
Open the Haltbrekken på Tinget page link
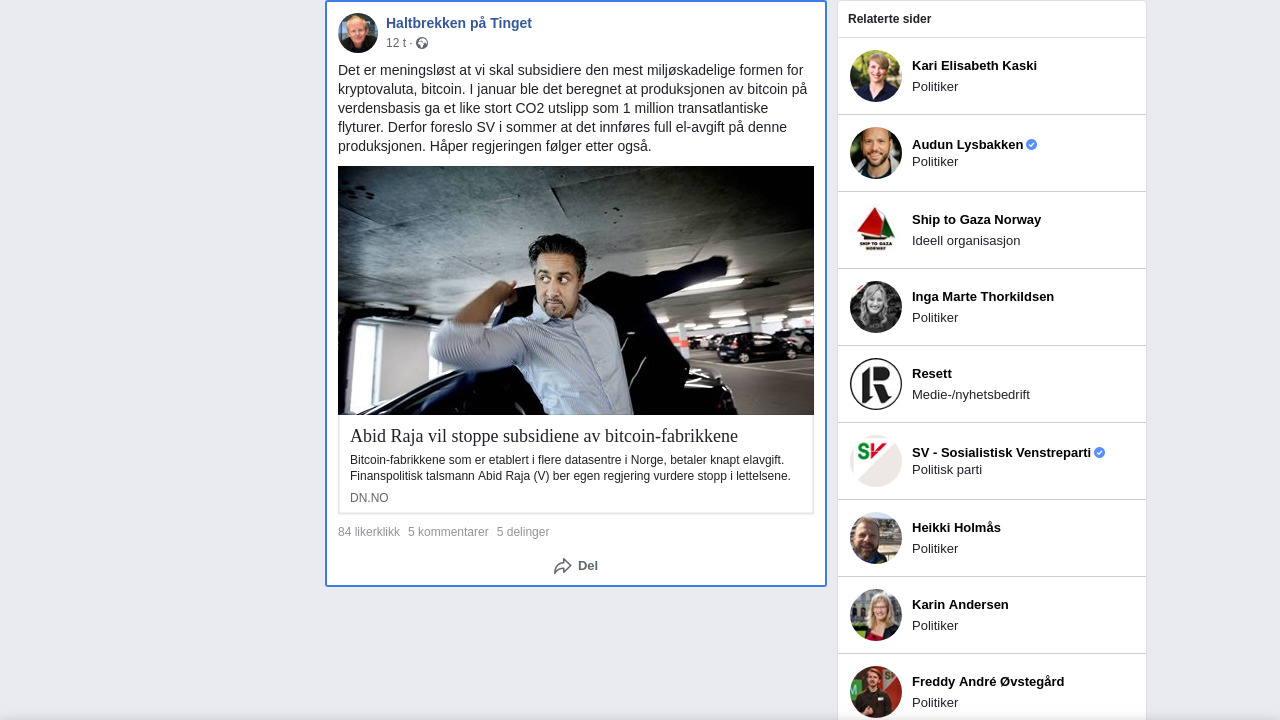[459, 23]
